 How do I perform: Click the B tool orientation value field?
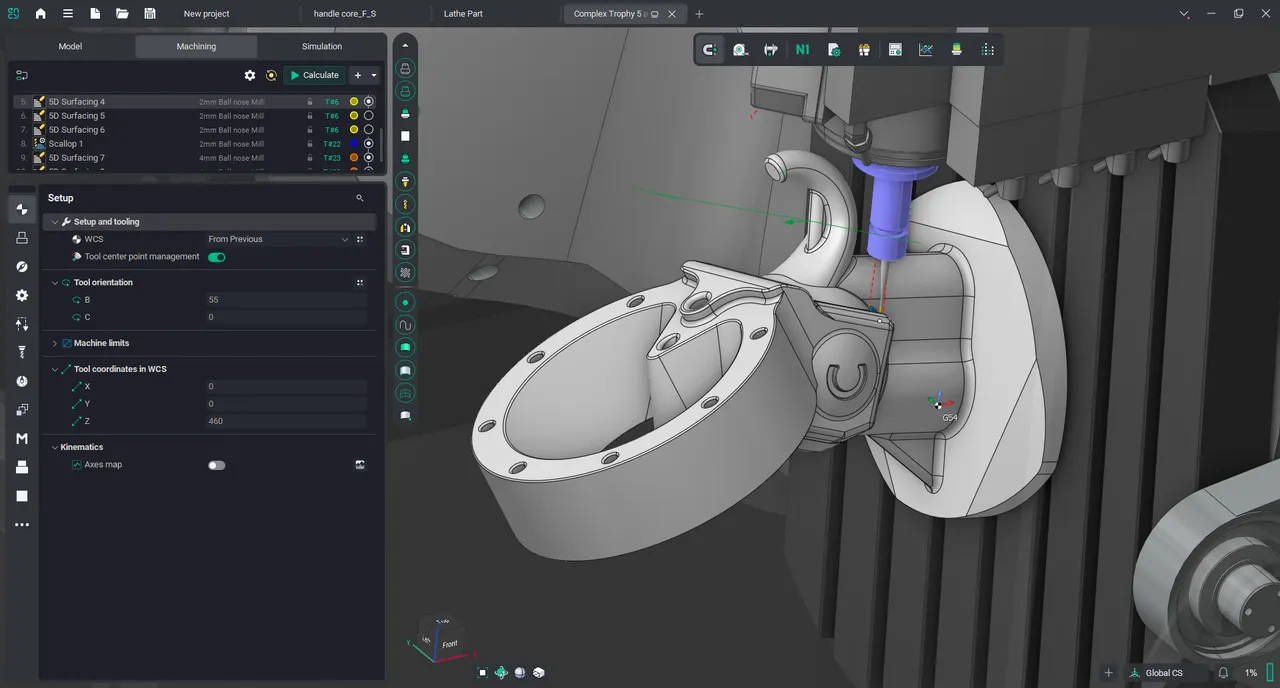click(x=286, y=300)
